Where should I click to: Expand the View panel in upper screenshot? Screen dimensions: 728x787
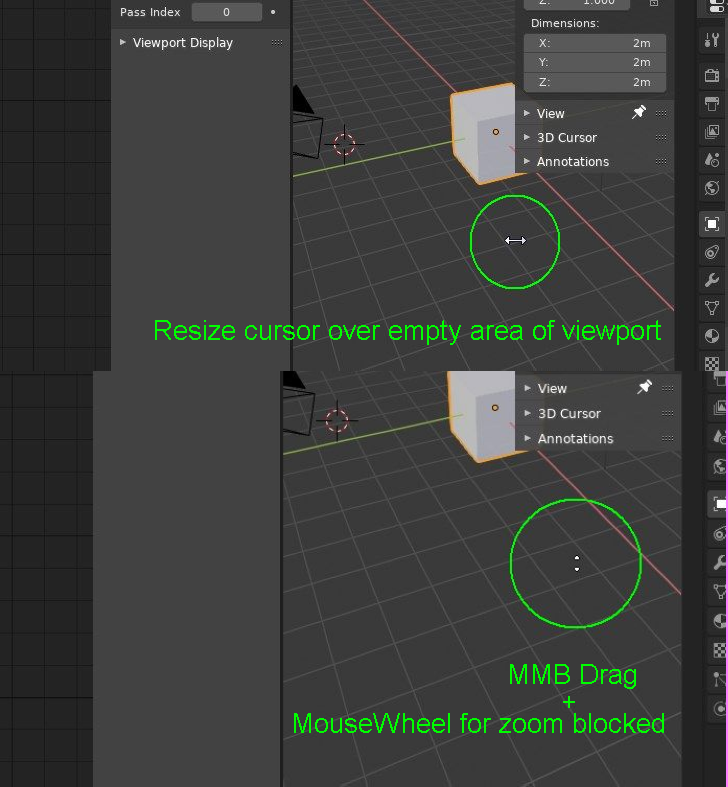coord(527,113)
